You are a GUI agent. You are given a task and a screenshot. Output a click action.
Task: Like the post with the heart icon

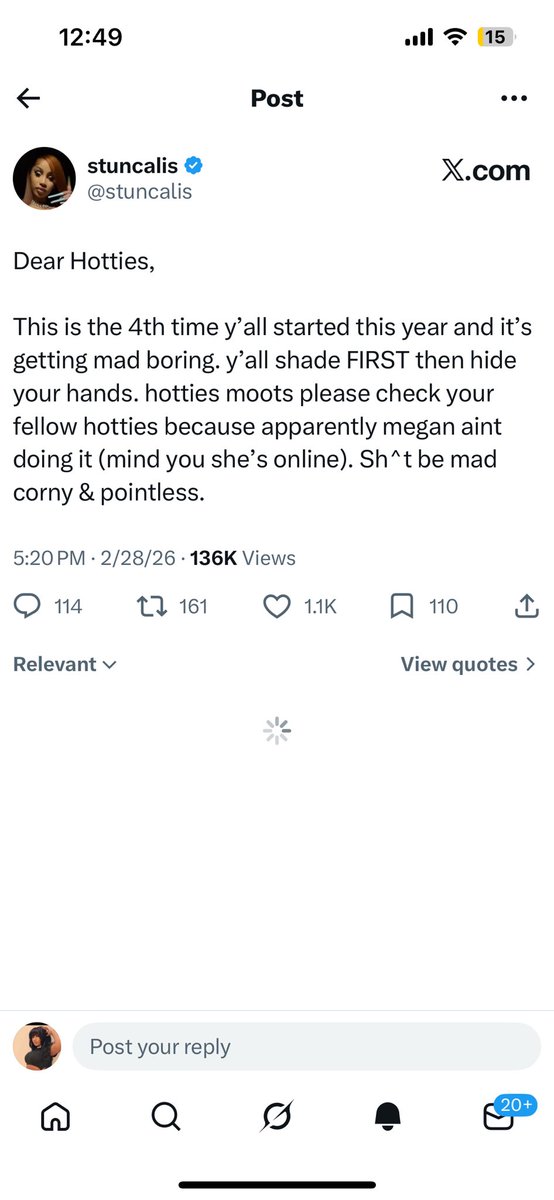[x=276, y=606]
